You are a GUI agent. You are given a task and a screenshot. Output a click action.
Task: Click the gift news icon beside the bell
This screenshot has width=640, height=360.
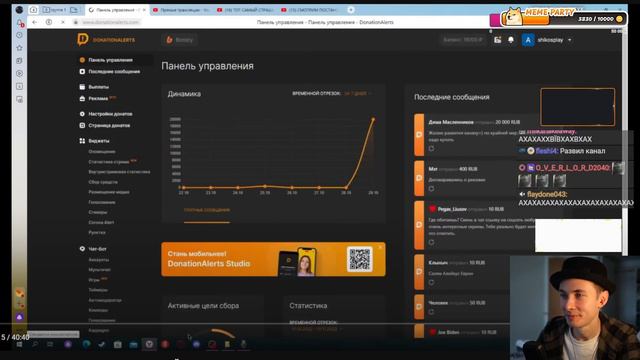click(497, 40)
